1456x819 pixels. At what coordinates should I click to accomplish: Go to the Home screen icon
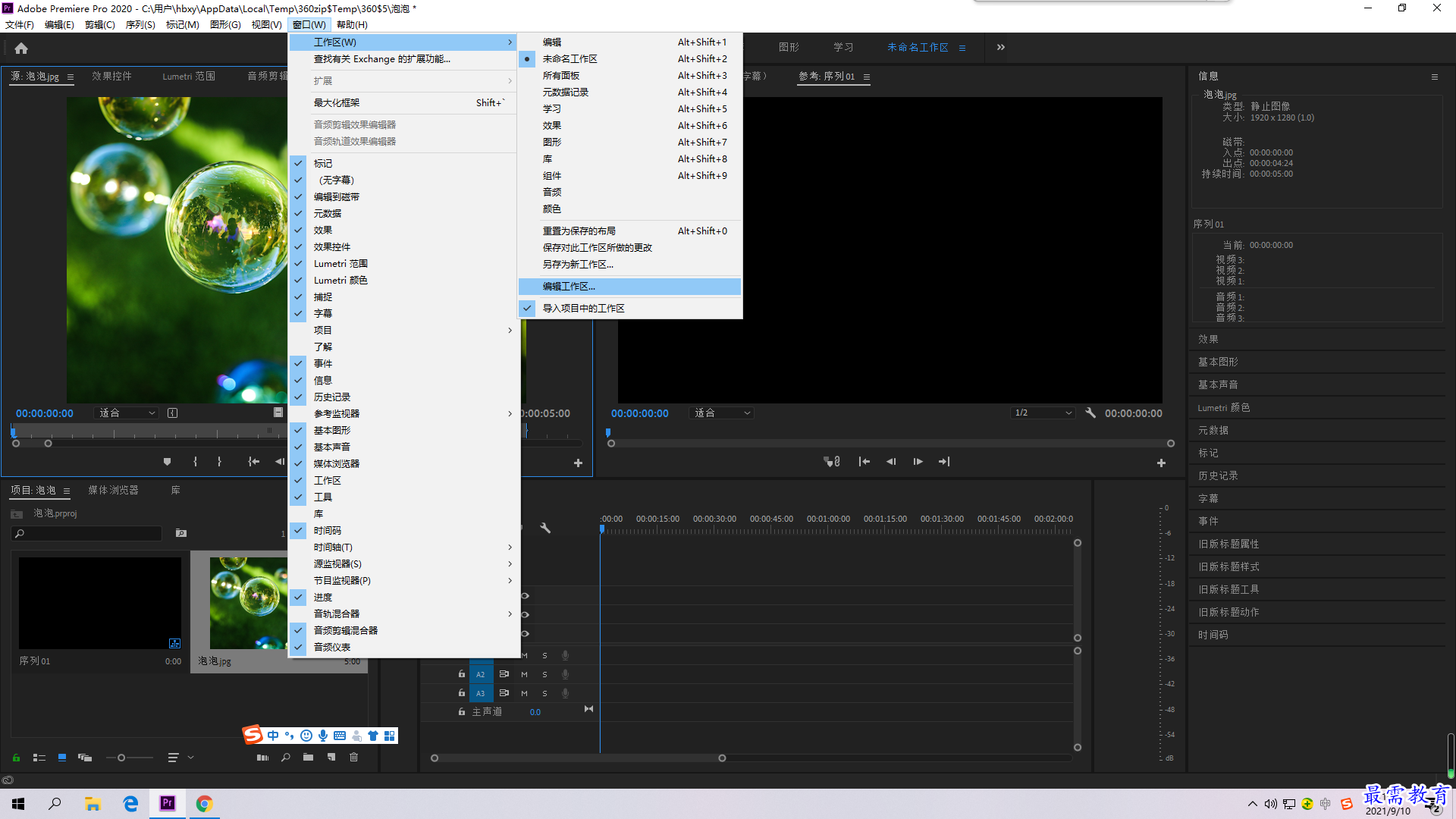tap(21, 48)
